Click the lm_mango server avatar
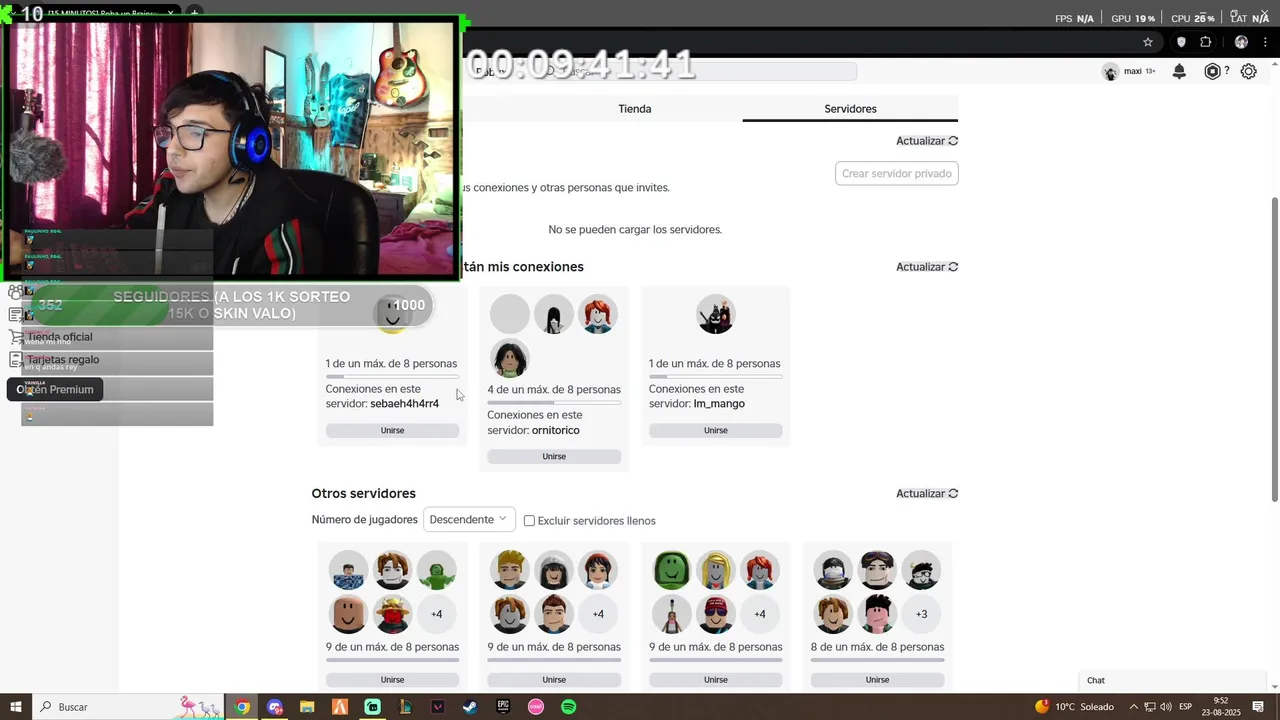The image size is (1280, 720). (x=716, y=315)
